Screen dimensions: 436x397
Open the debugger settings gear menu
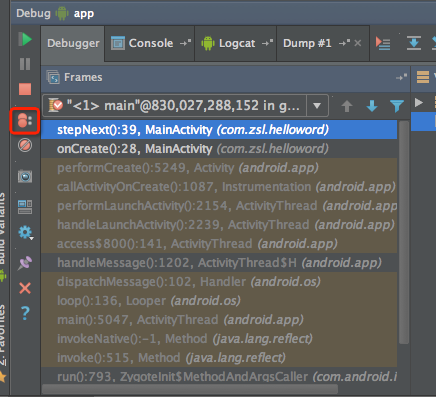[25, 232]
